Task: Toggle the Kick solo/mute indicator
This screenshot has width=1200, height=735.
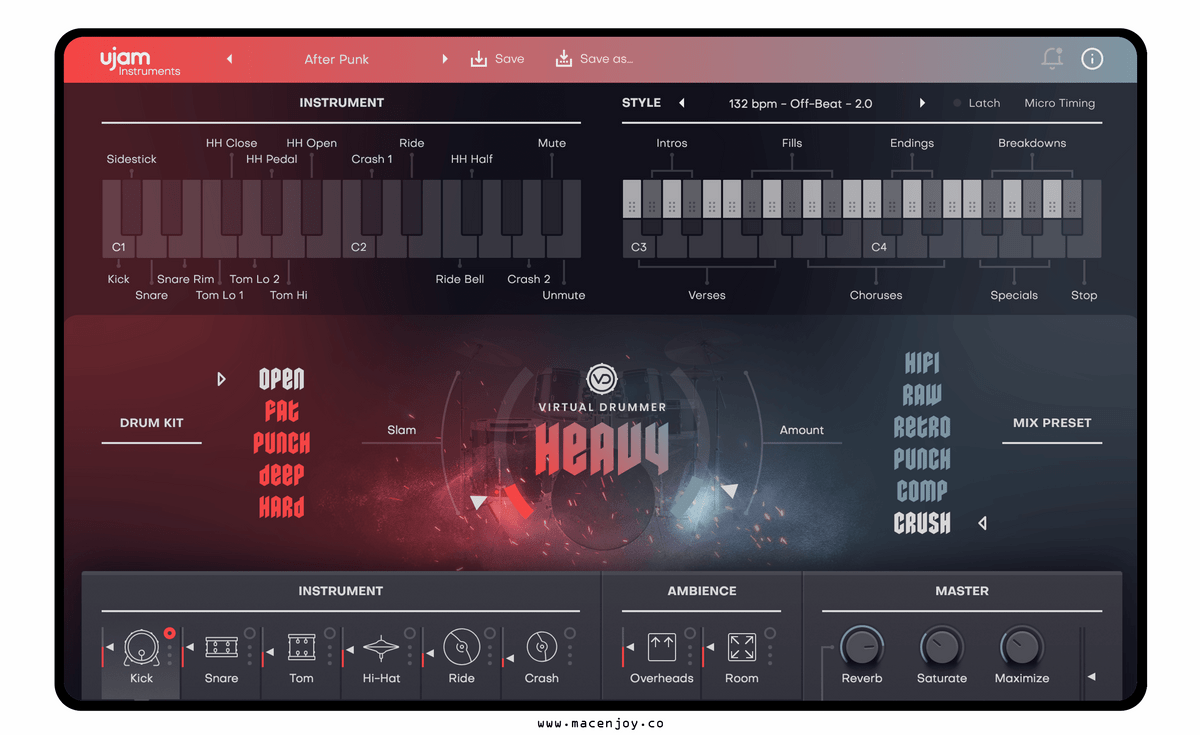Action: (x=169, y=633)
